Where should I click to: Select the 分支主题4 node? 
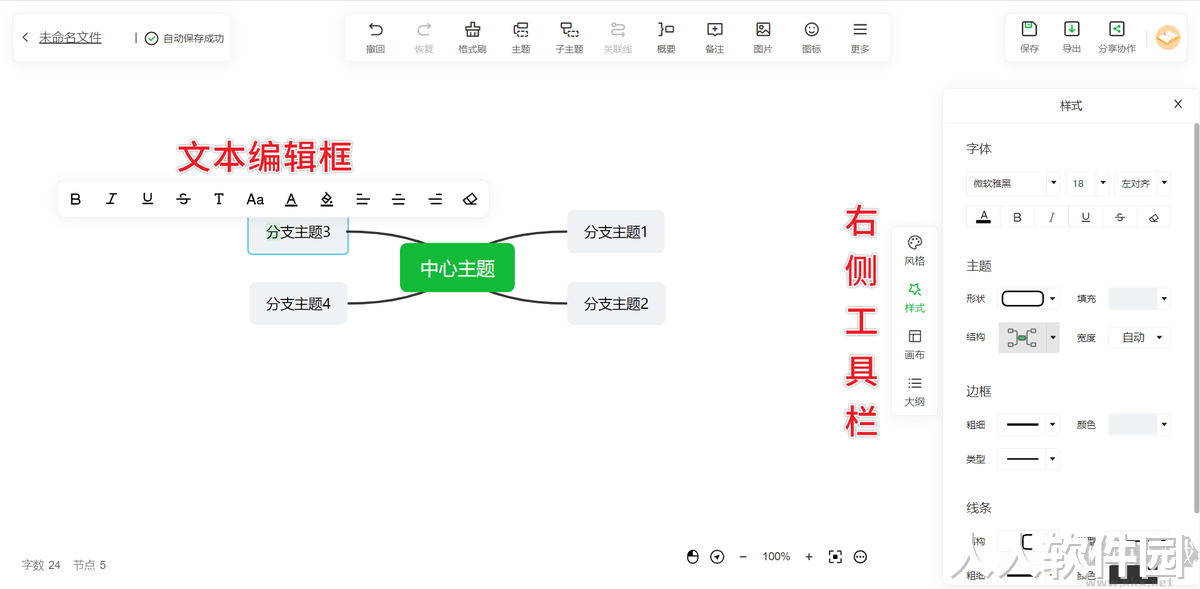tap(298, 304)
